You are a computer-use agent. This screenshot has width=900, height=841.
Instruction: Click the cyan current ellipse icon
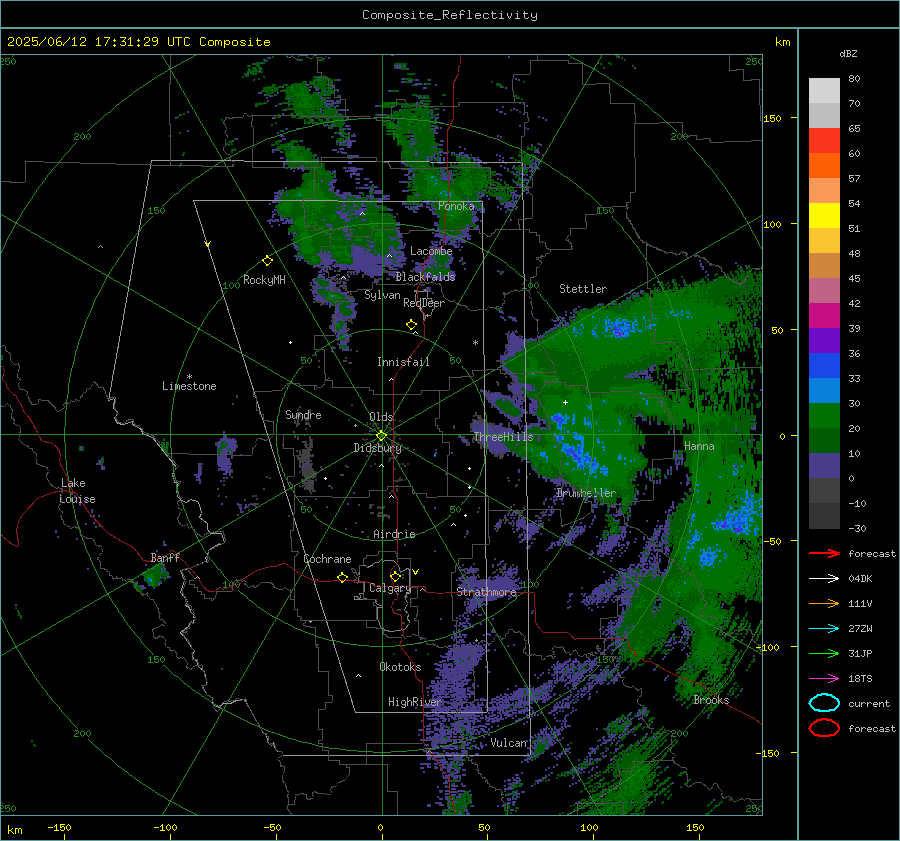[824, 703]
